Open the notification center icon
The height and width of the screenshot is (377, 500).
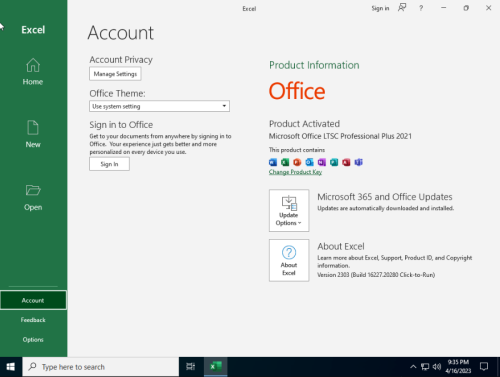(x=484, y=367)
